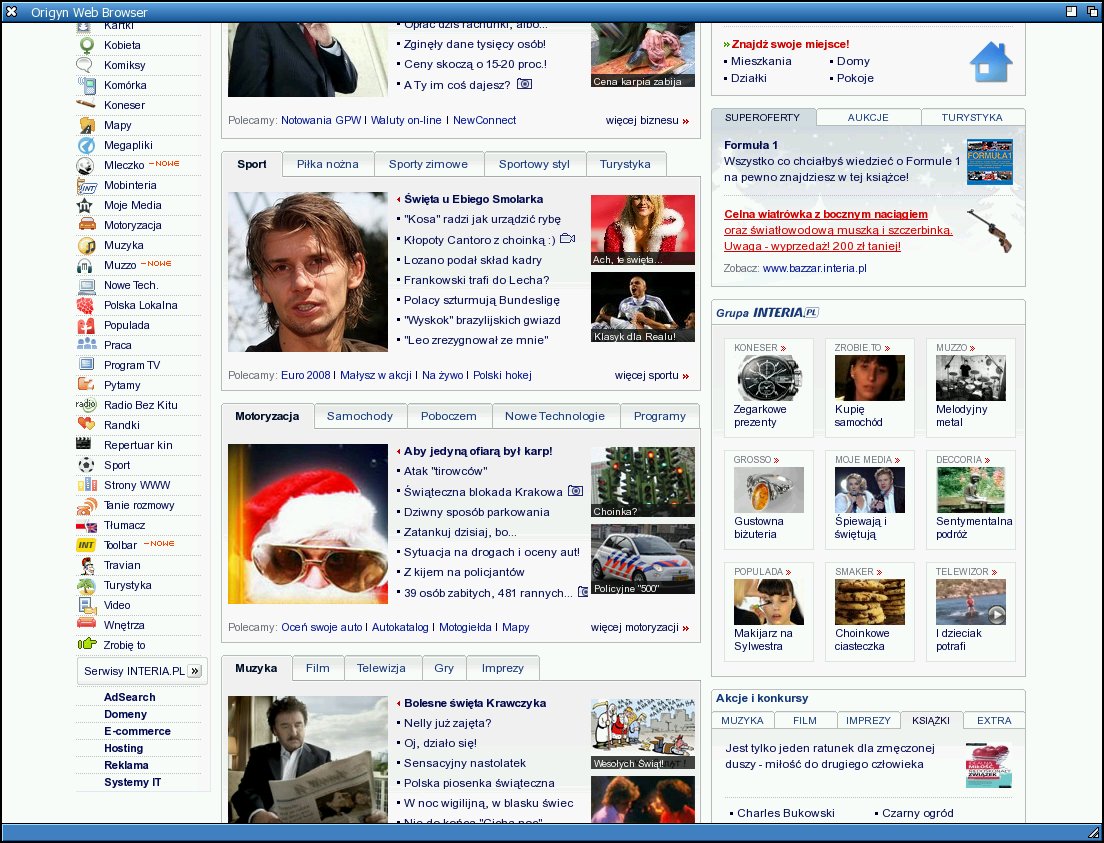
Task: Expand the Serwisy INTERIA.PL arrow button
Action: click(x=195, y=671)
